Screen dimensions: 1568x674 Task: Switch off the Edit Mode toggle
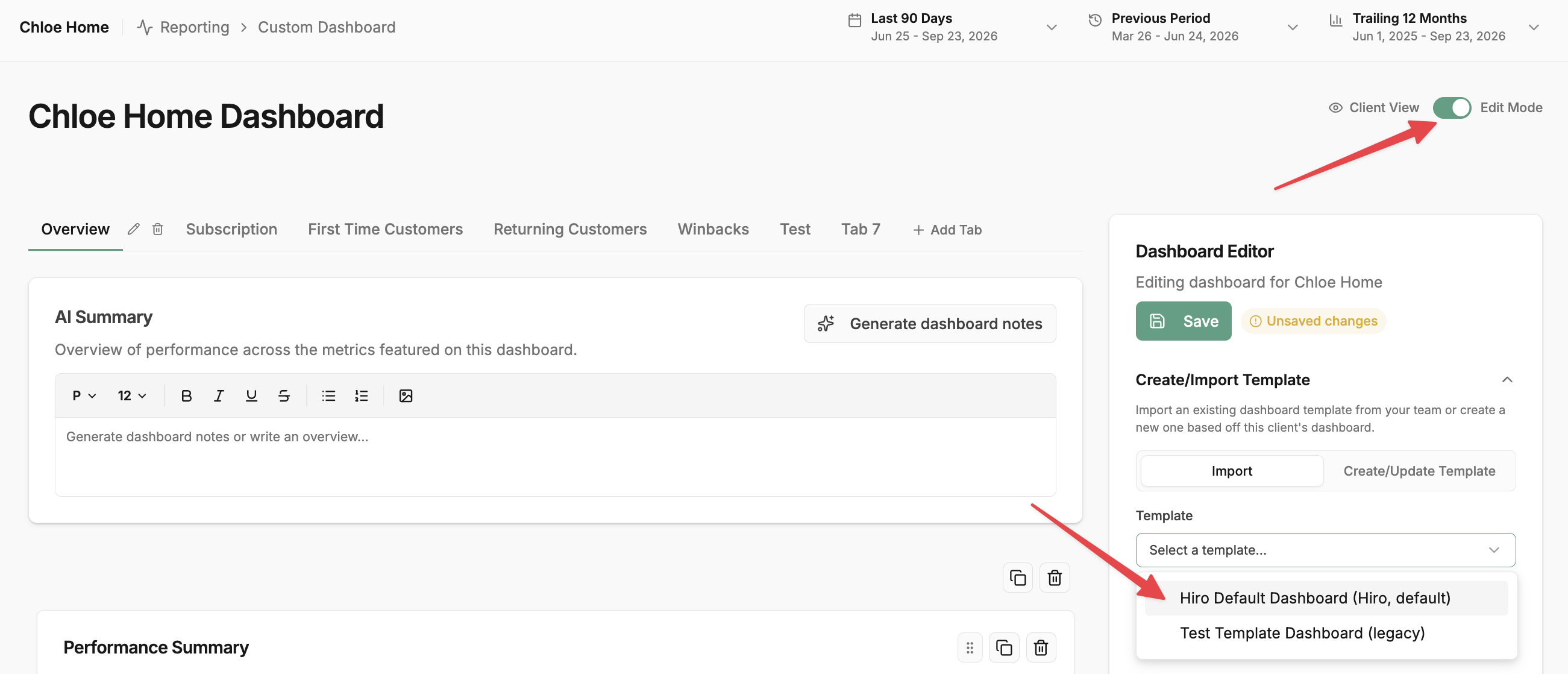[x=1452, y=108]
